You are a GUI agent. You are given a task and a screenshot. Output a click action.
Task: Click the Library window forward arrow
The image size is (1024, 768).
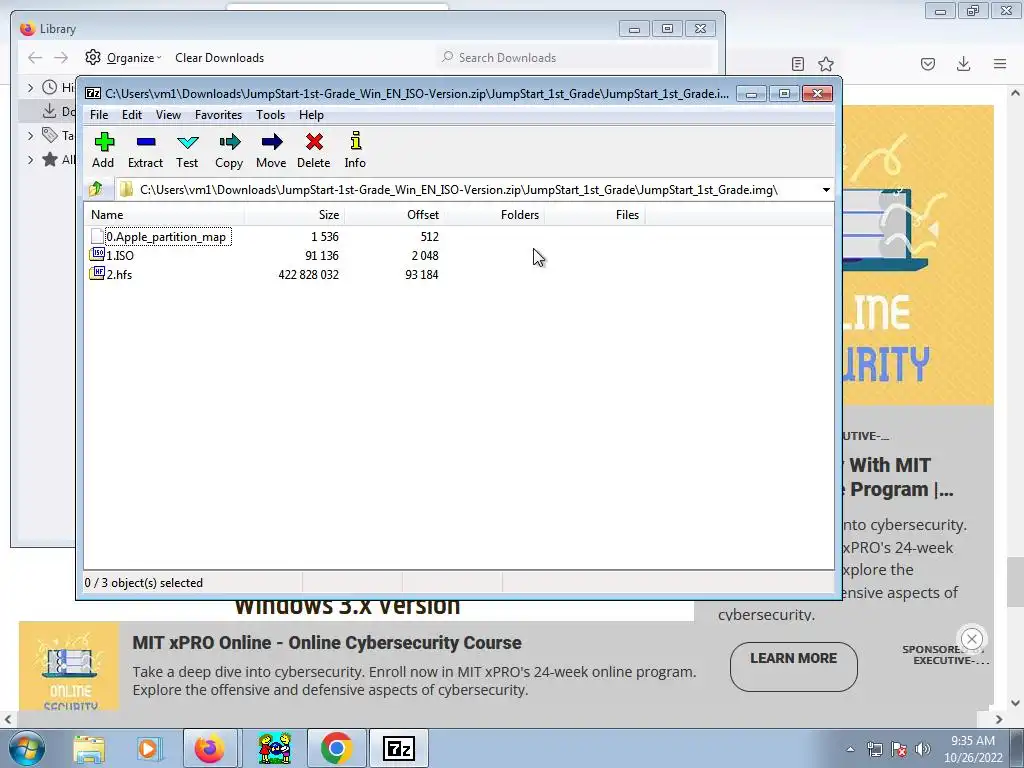click(x=61, y=57)
